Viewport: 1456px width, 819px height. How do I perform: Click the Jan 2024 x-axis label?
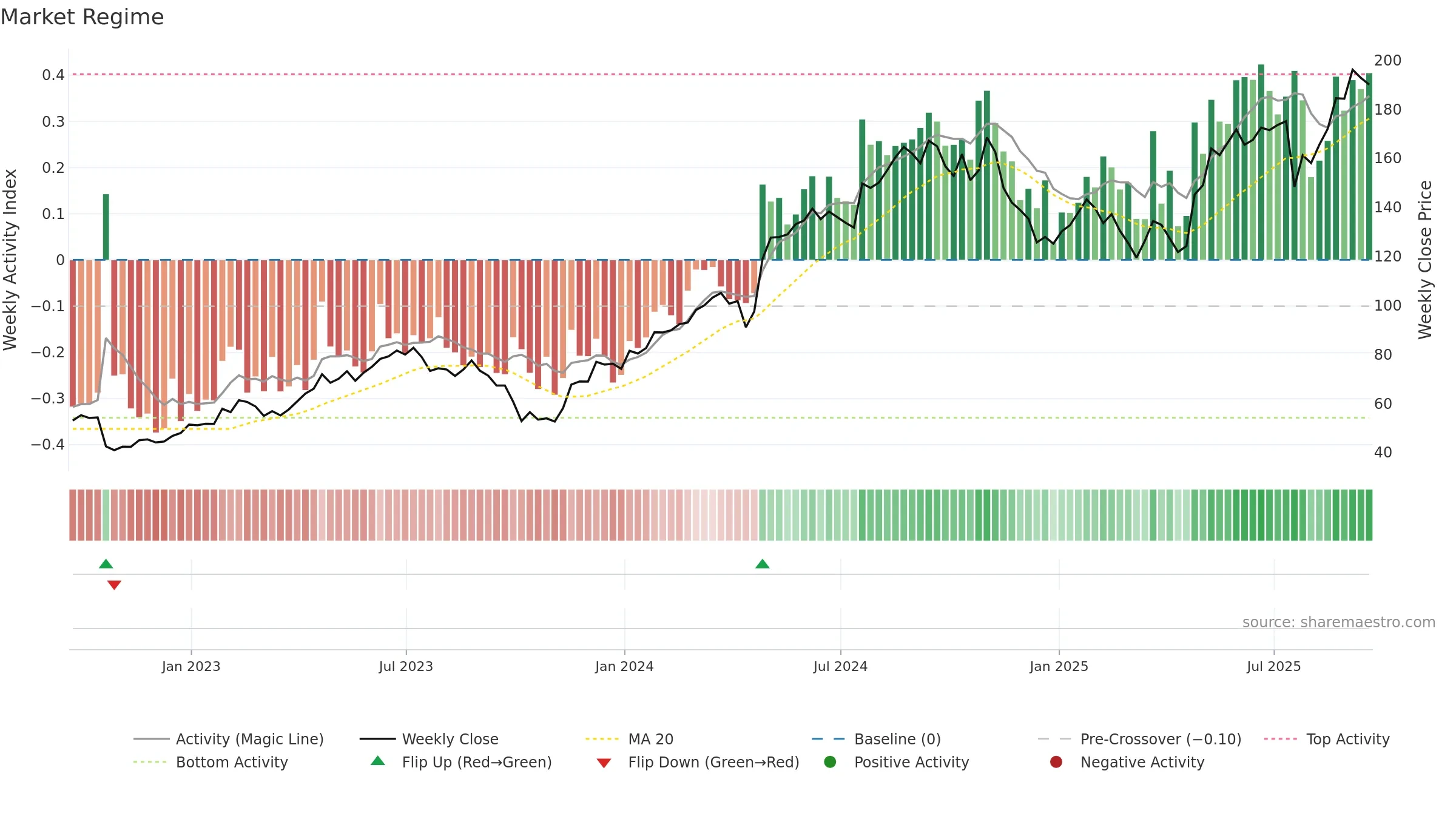(624, 667)
